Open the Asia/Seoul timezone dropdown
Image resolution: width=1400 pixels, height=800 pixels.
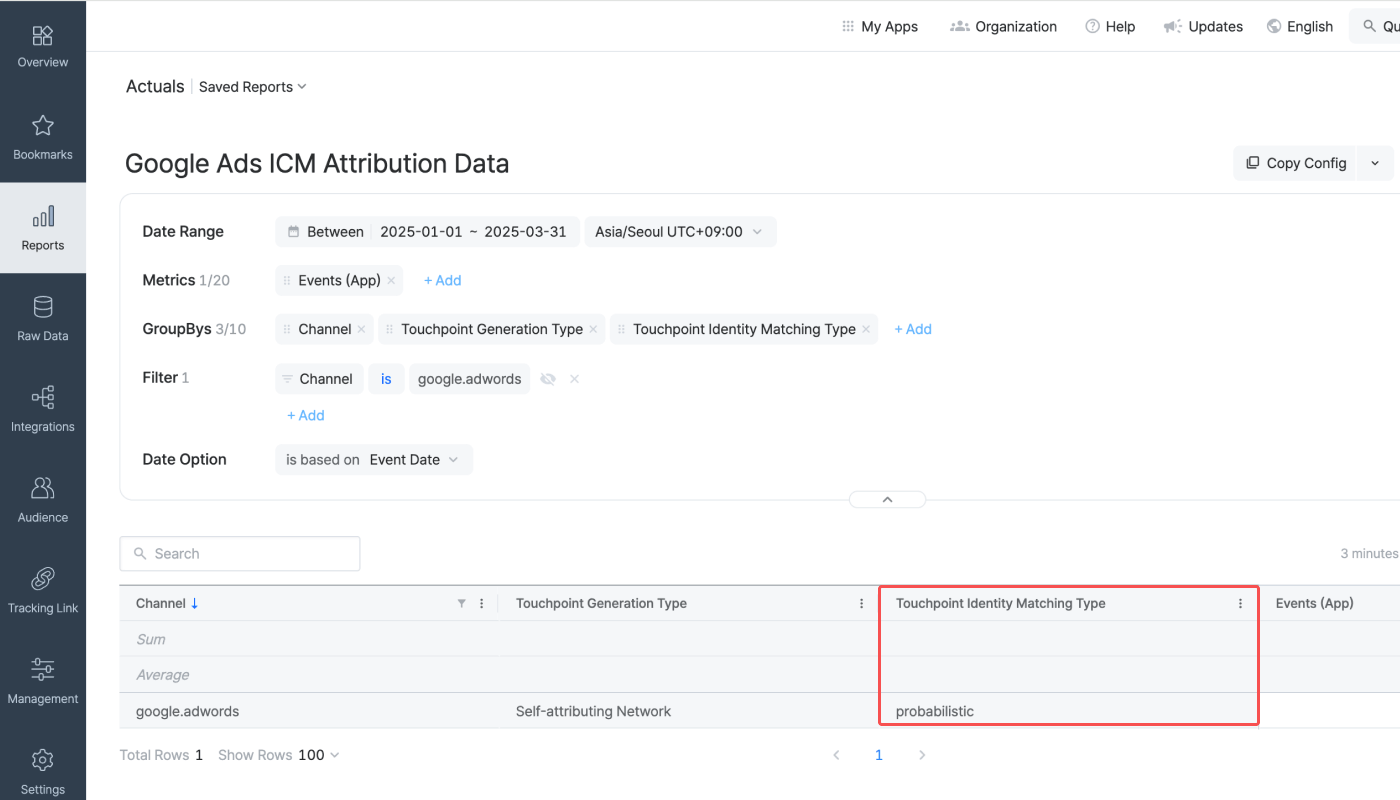tap(680, 232)
